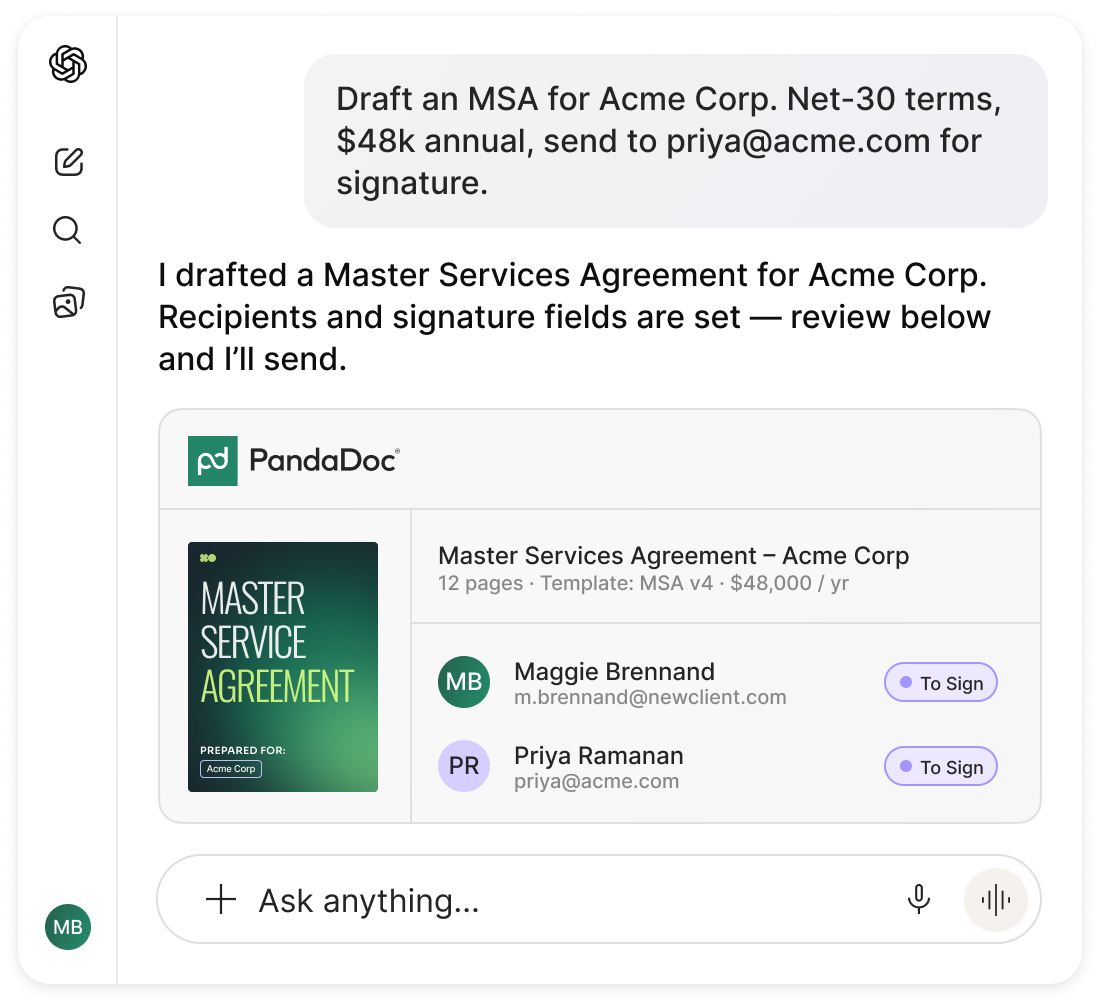Activate the microphone dictation icon

tap(918, 900)
